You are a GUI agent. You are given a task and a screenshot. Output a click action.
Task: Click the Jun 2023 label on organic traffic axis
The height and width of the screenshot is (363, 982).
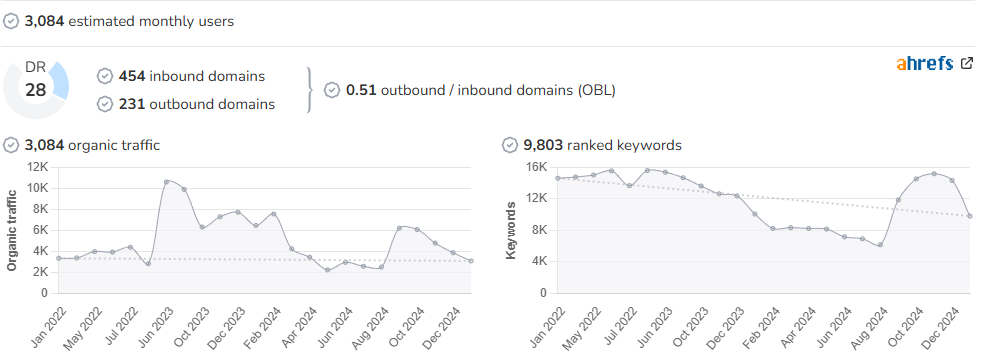click(155, 328)
